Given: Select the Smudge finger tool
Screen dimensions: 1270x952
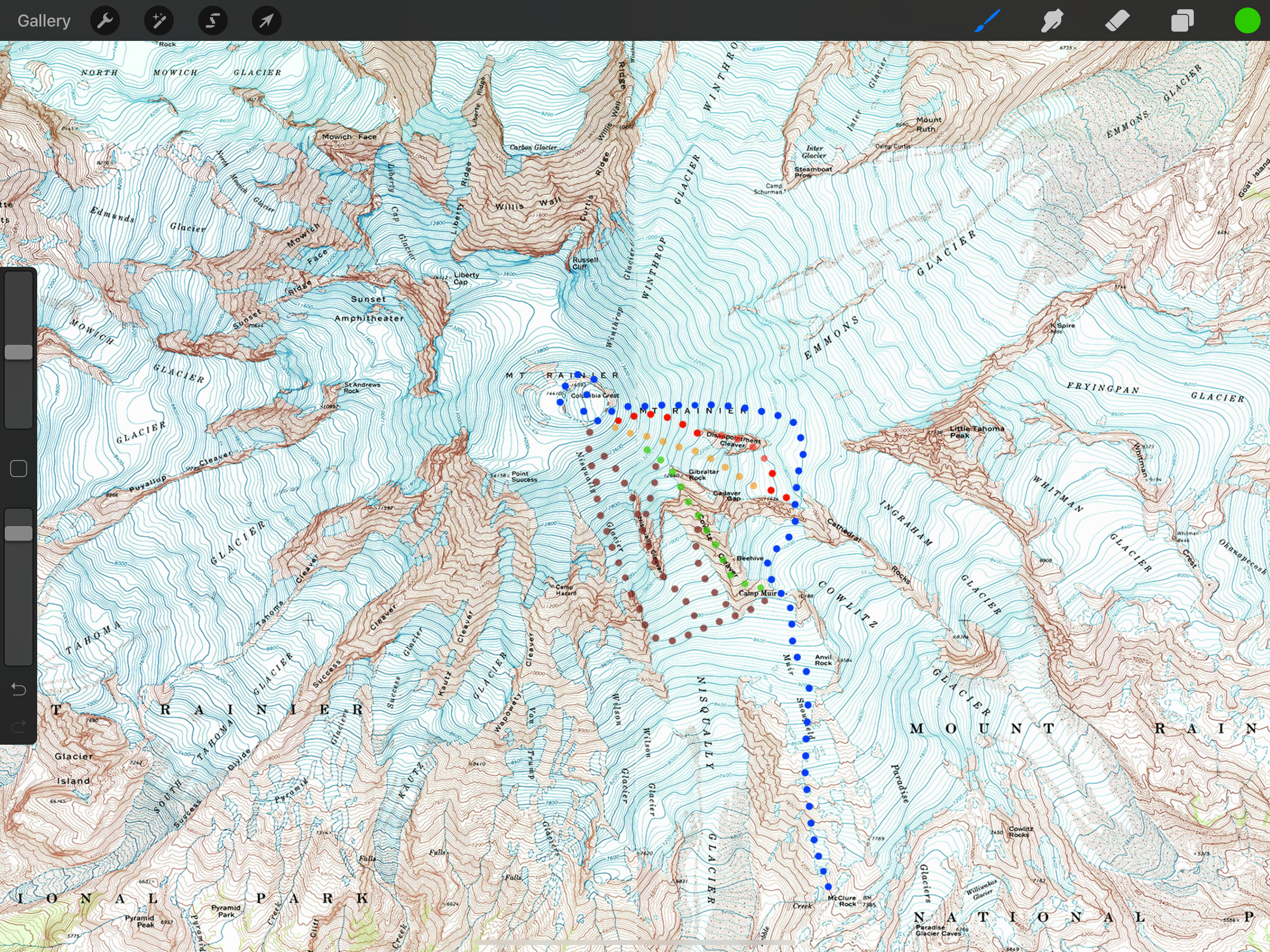Looking at the screenshot, I should coord(1052,21).
